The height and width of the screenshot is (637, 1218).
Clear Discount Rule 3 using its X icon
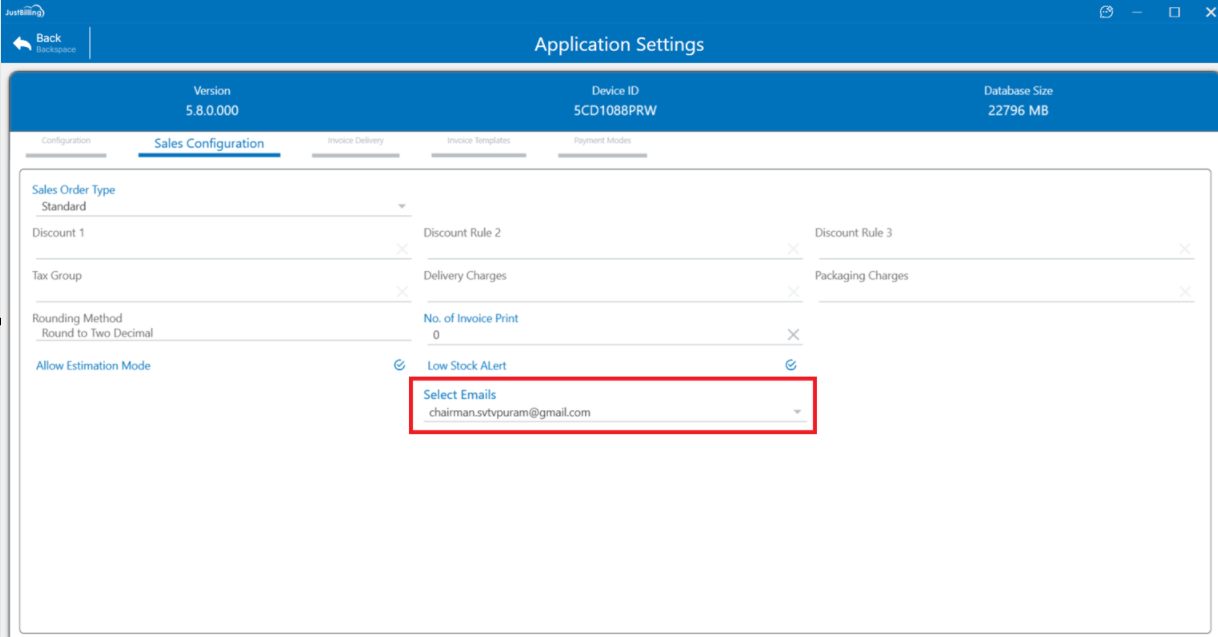click(x=1185, y=249)
